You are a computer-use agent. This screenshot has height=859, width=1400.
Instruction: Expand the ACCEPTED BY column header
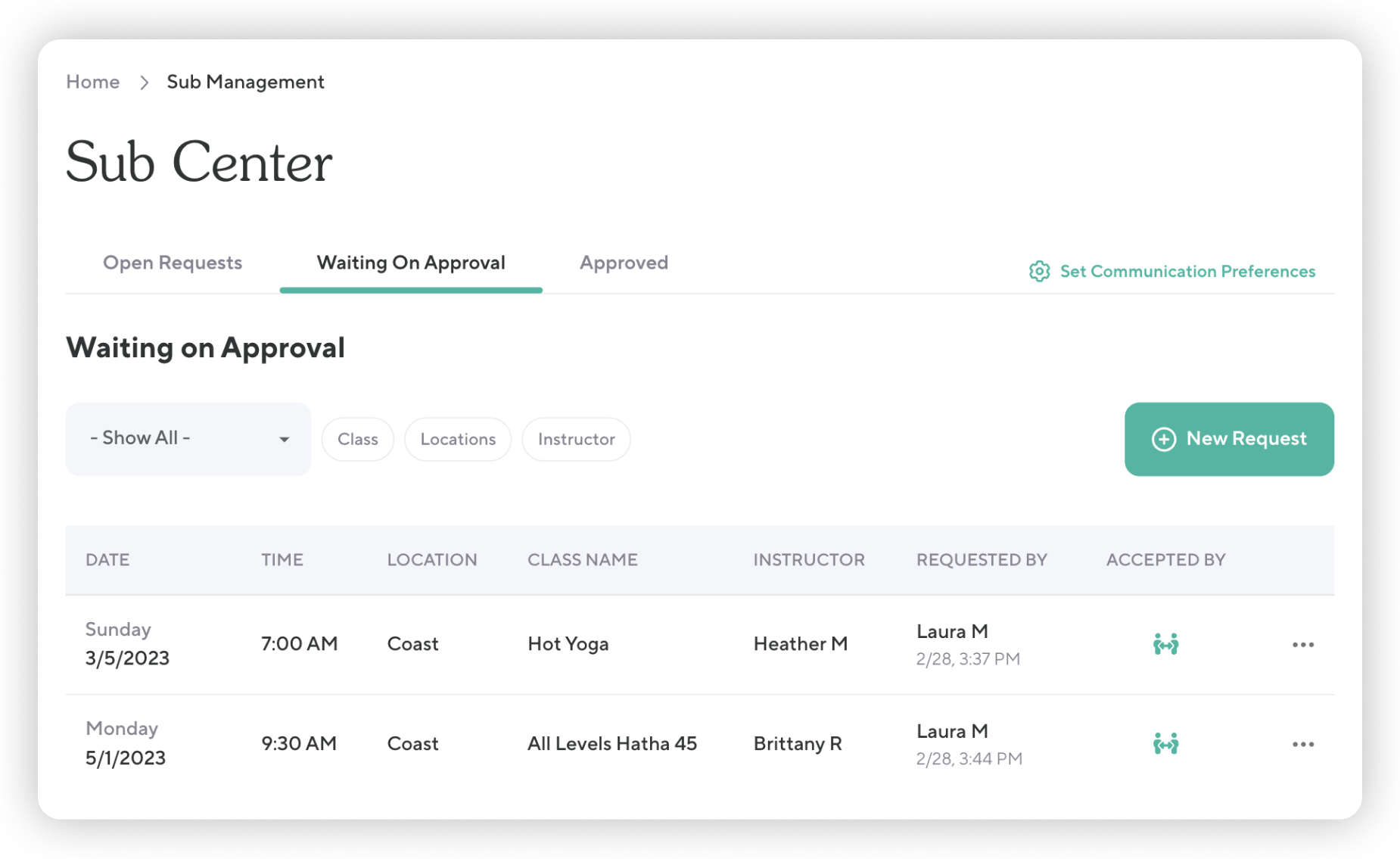(1165, 560)
